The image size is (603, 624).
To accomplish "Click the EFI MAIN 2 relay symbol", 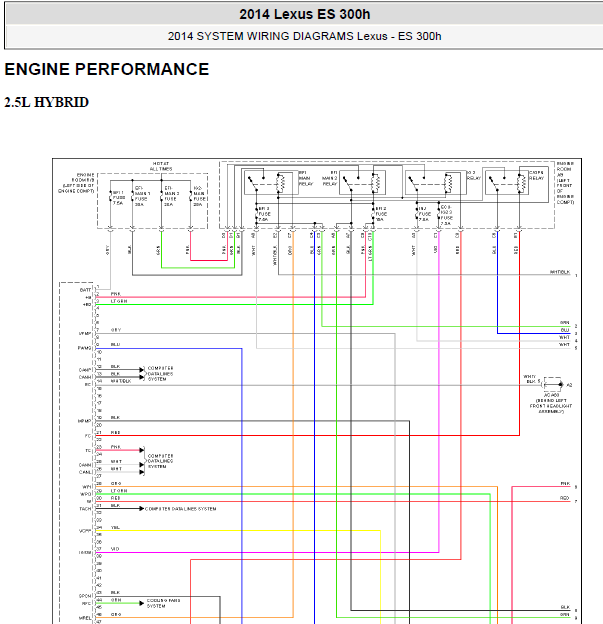I will (x=362, y=183).
